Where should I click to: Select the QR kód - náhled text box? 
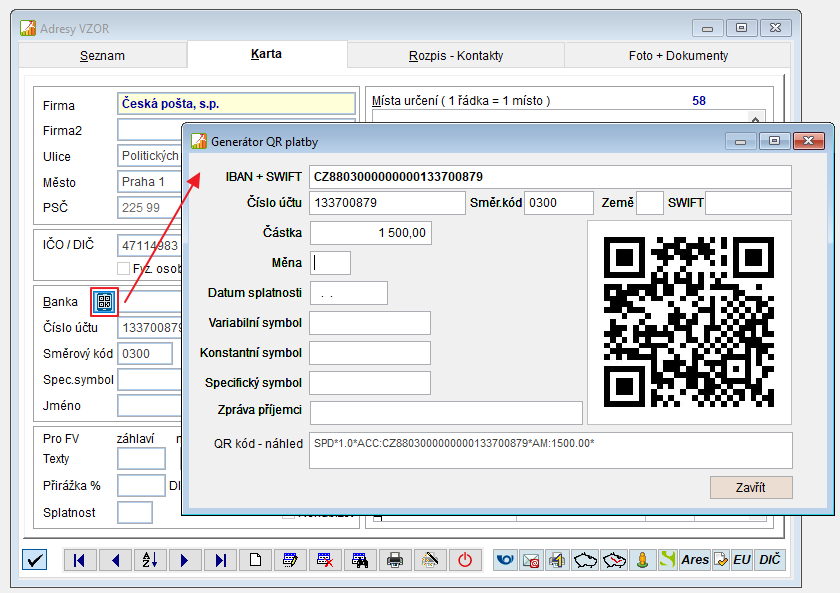point(551,451)
